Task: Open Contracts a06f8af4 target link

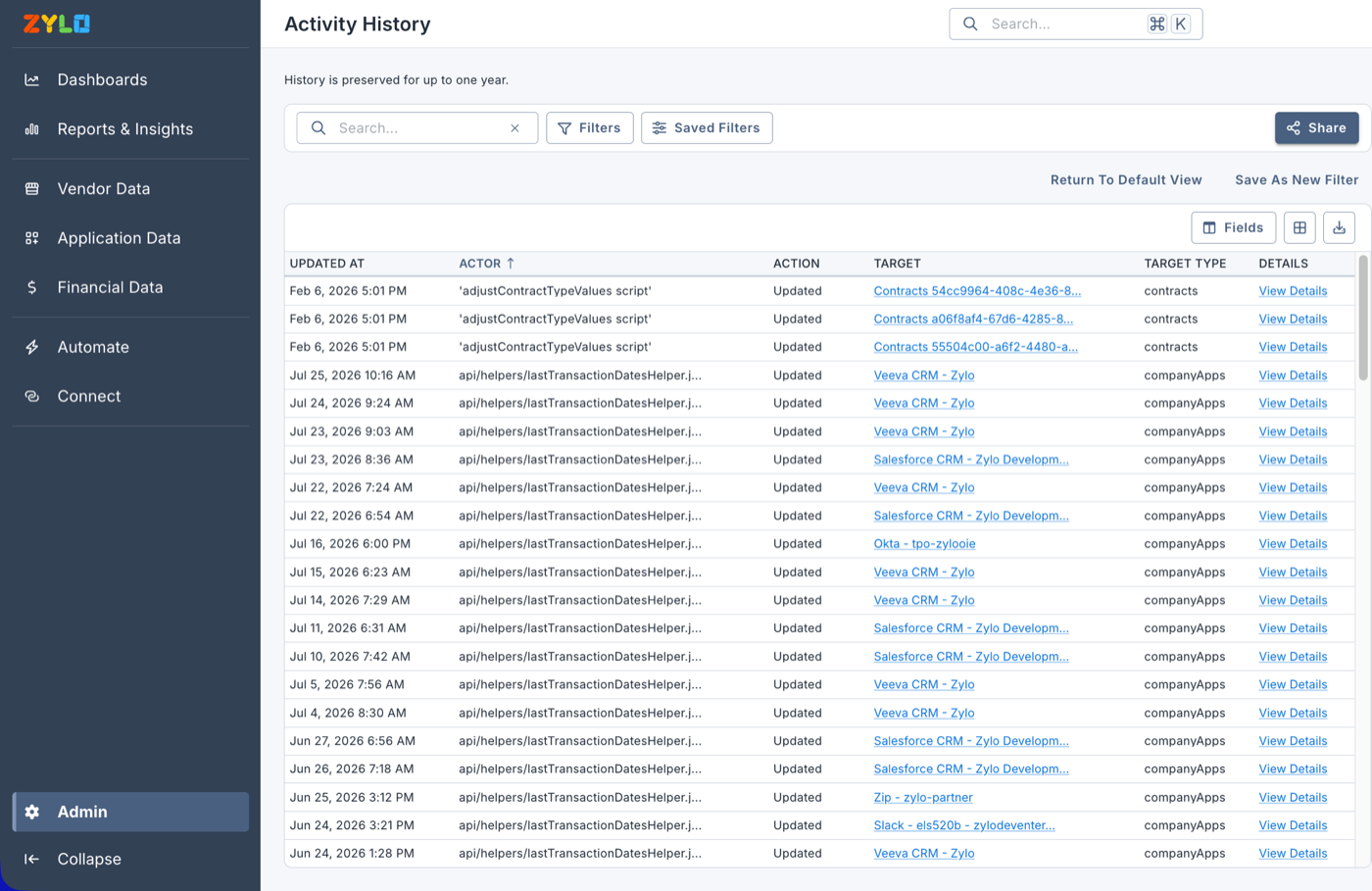Action: point(973,319)
